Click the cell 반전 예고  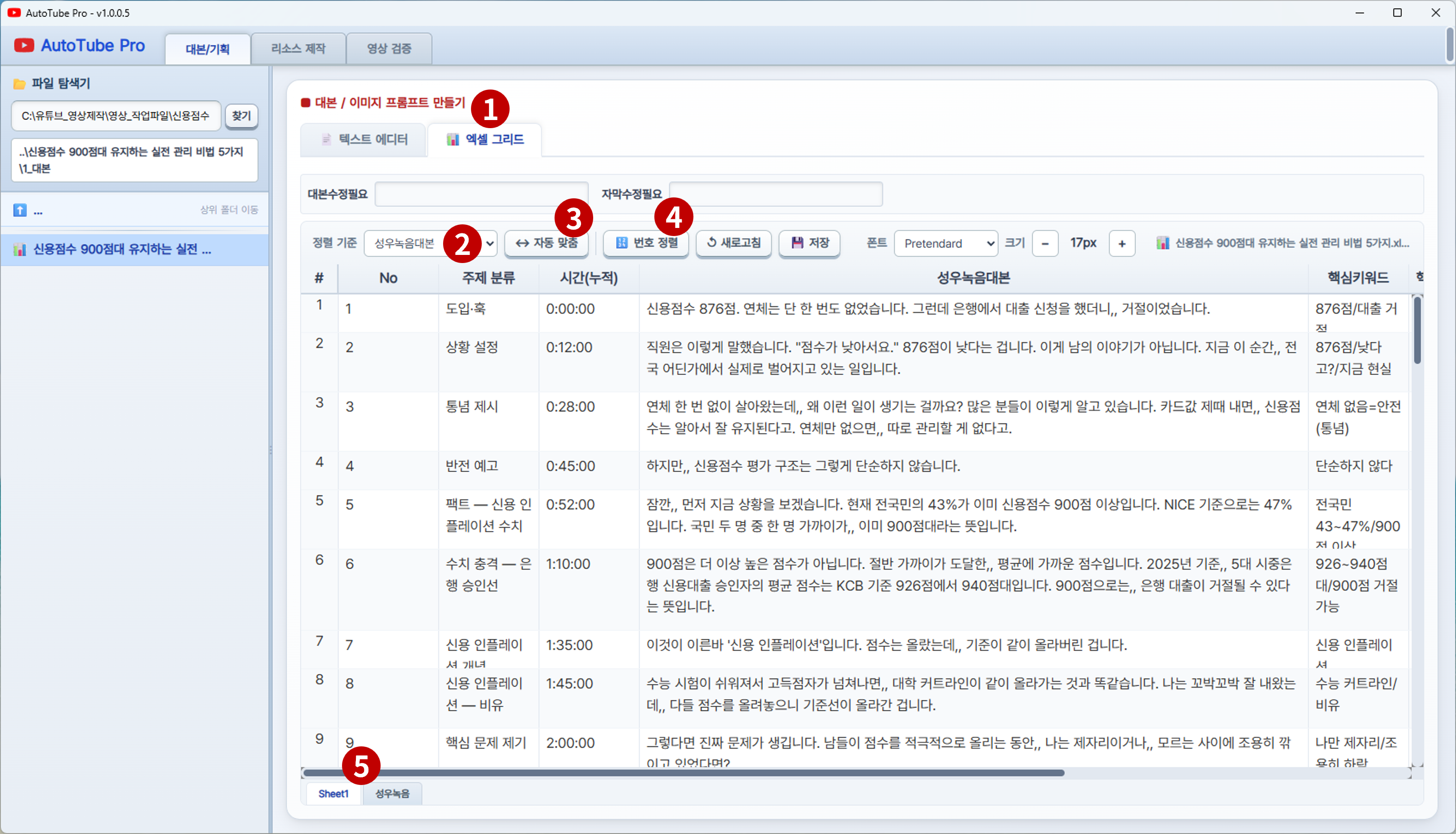tap(488, 470)
